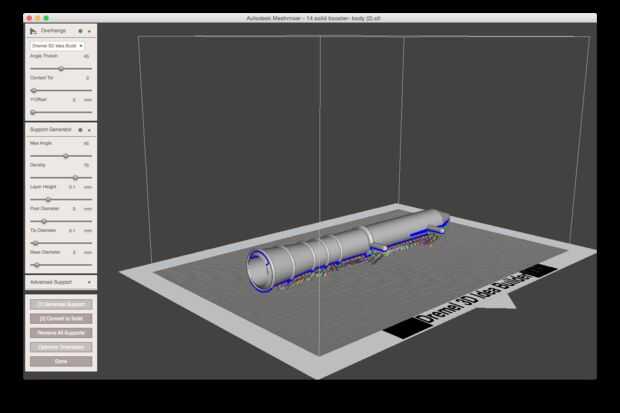Collapse the Overhangs panel with its header arrow
Viewport: 620px width, 413px height.
pyautogui.click(x=89, y=31)
